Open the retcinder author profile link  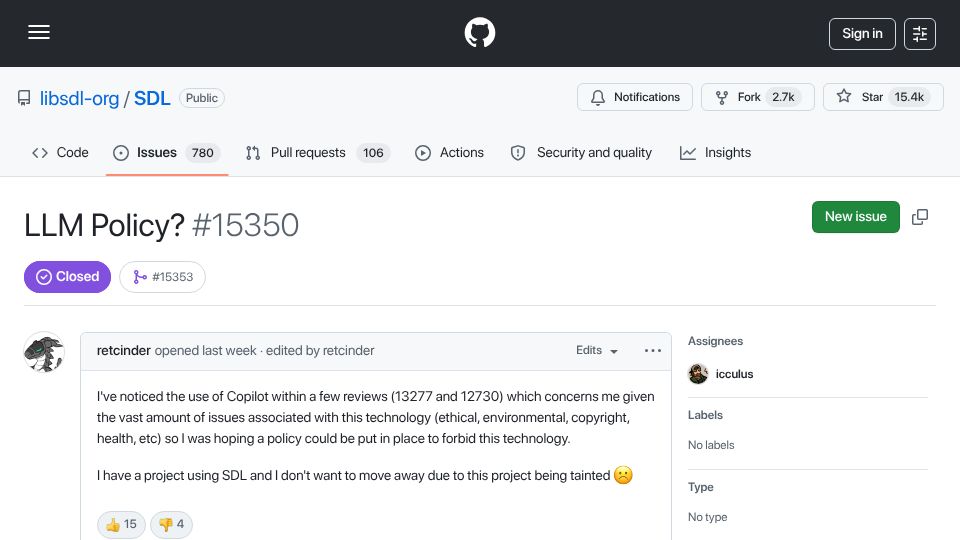[124, 350]
